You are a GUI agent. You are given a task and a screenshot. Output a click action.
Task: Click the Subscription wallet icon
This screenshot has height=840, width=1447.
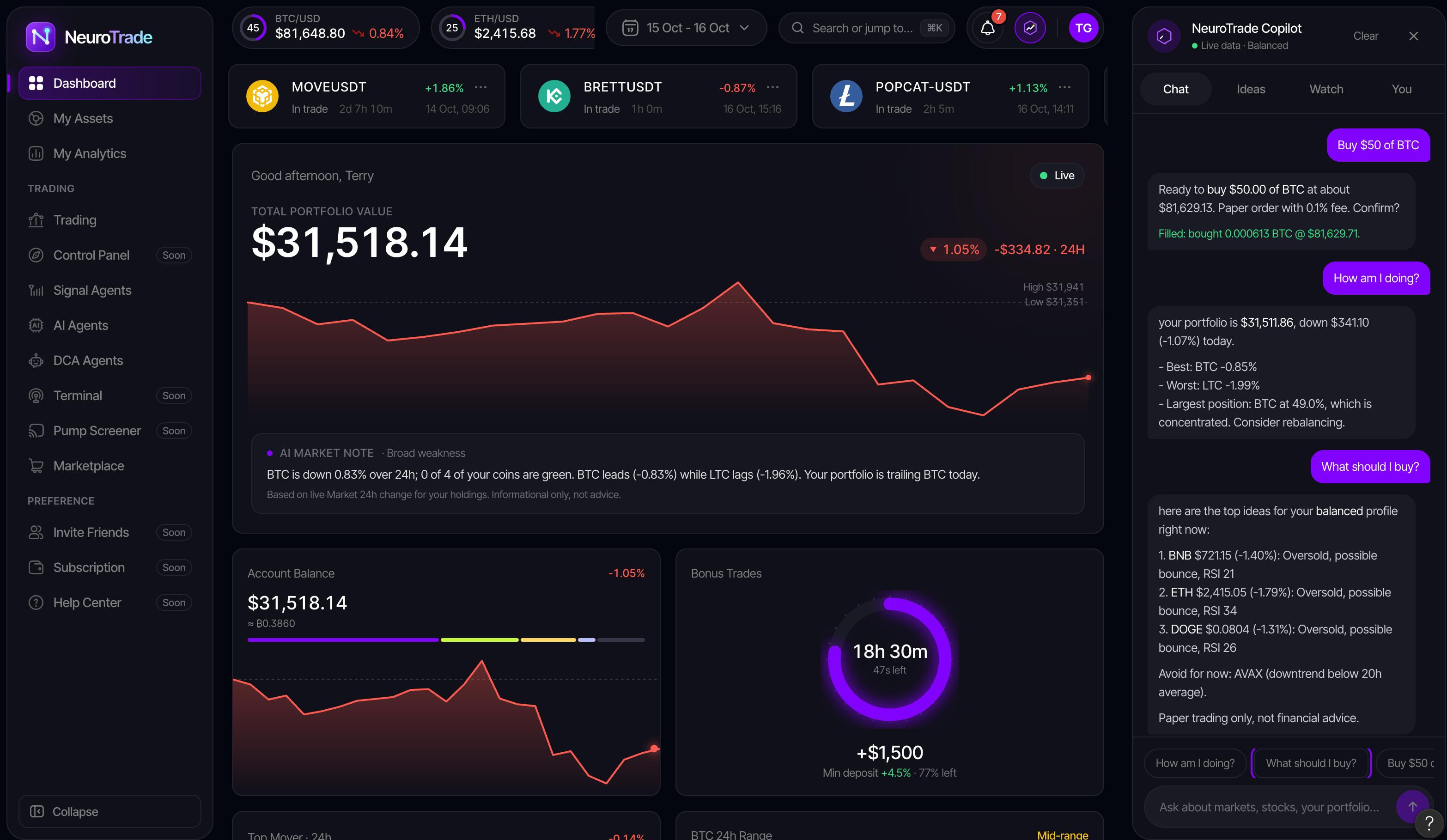point(36,567)
